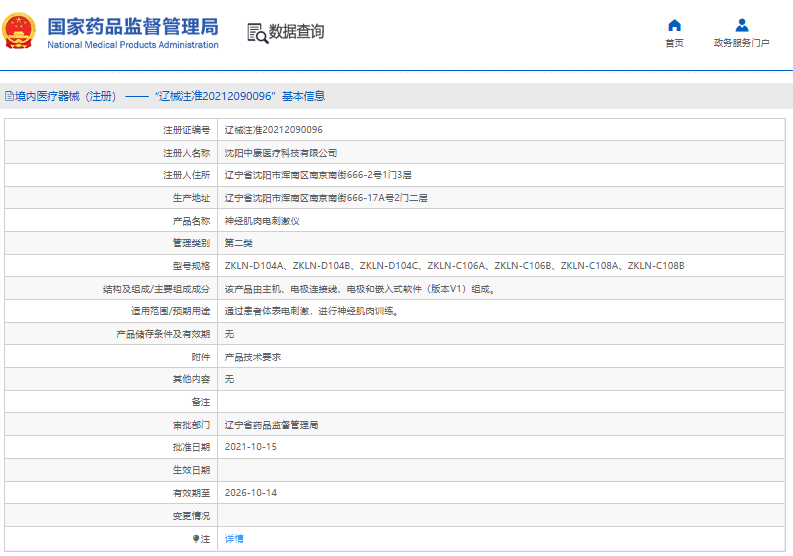
Task: Click the 注册证编号 label
Action: click(x=186, y=130)
